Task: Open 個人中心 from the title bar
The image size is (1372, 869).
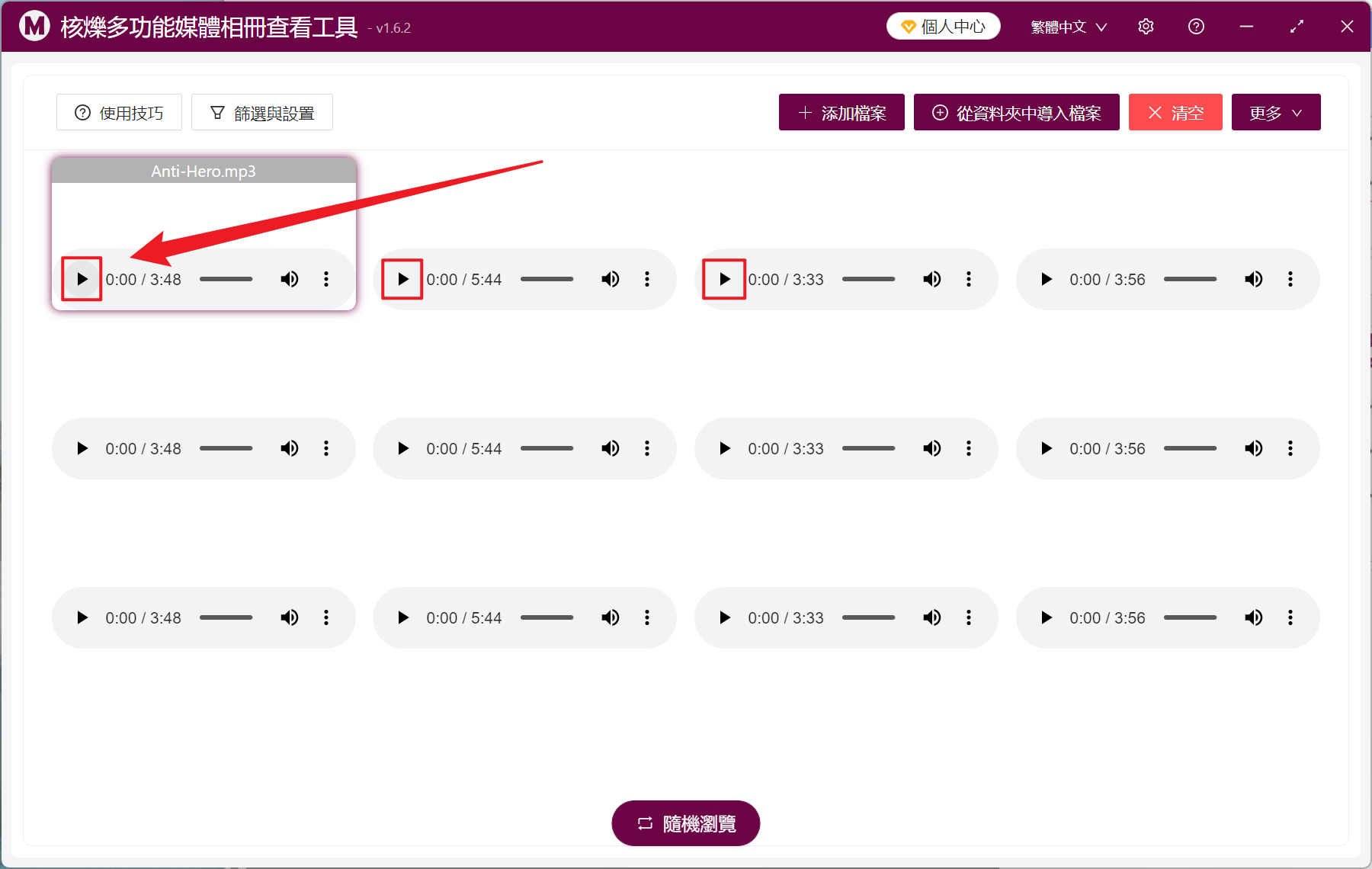Action: coord(943,25)
